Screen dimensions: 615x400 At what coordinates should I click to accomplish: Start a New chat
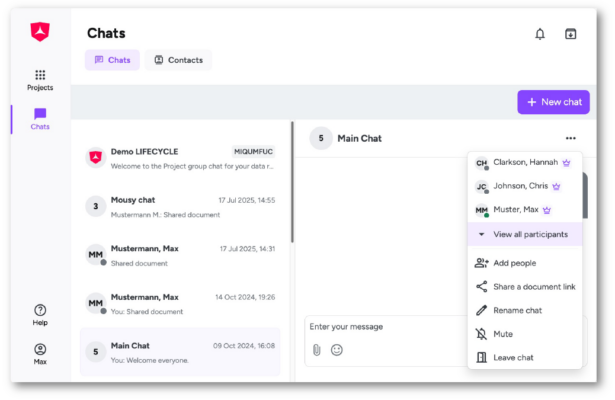553,102
